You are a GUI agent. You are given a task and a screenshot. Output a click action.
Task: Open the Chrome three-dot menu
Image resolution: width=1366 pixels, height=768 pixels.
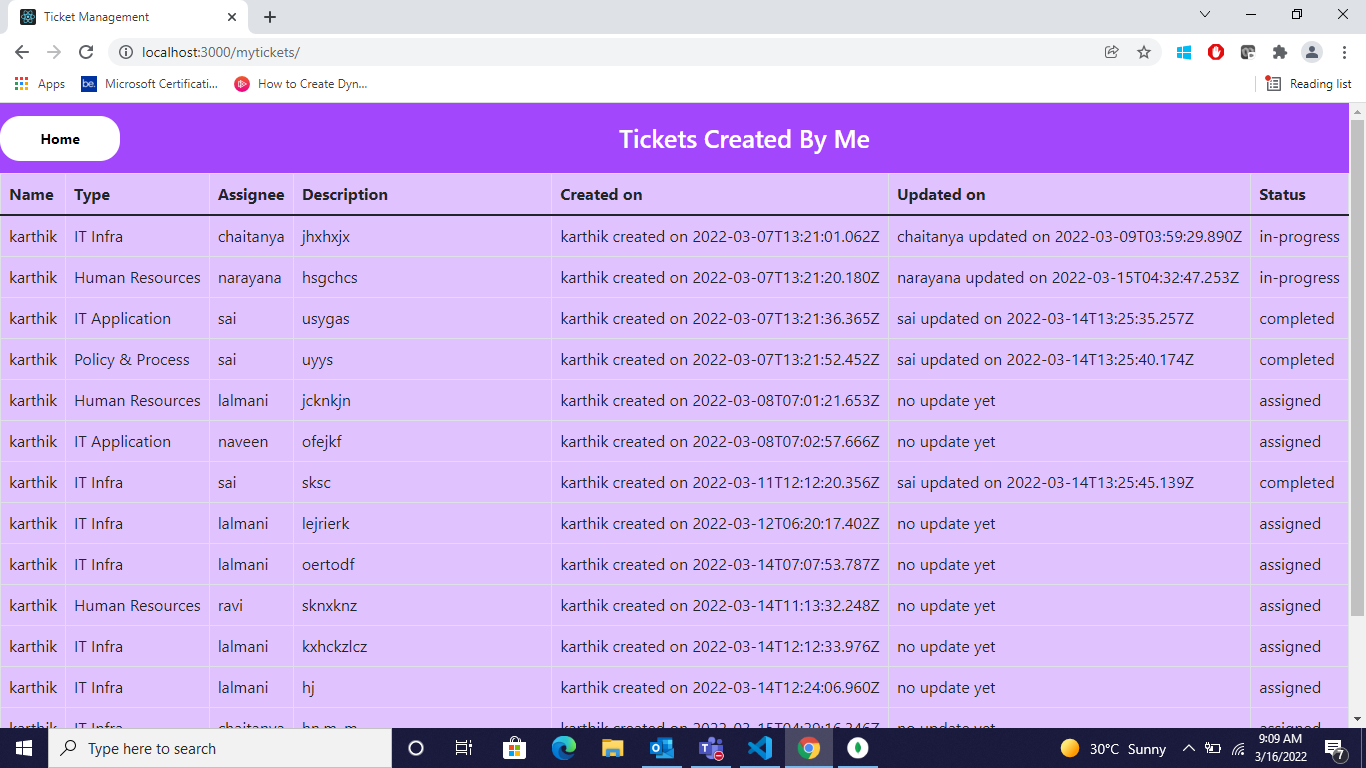click(1344, 52)
